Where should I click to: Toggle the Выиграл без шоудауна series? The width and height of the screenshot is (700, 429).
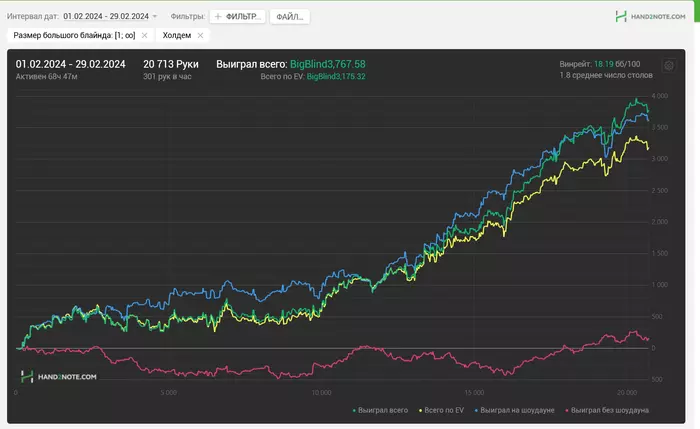coord(610,410)
